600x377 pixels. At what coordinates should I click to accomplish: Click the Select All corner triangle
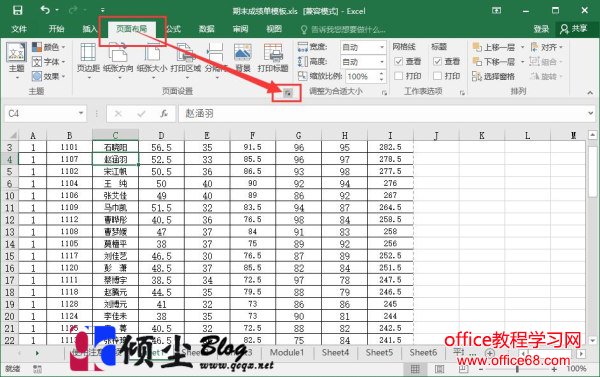point(13,135)
